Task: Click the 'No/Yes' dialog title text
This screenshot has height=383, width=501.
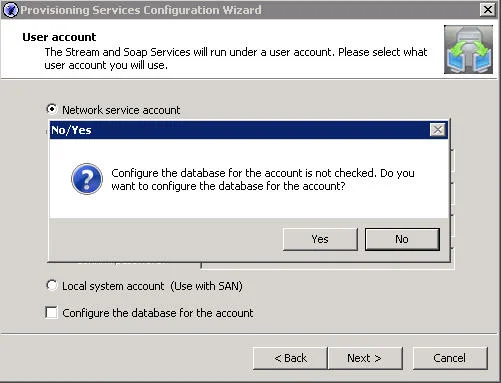Action: pyautogui.click(x=71, y=130)
